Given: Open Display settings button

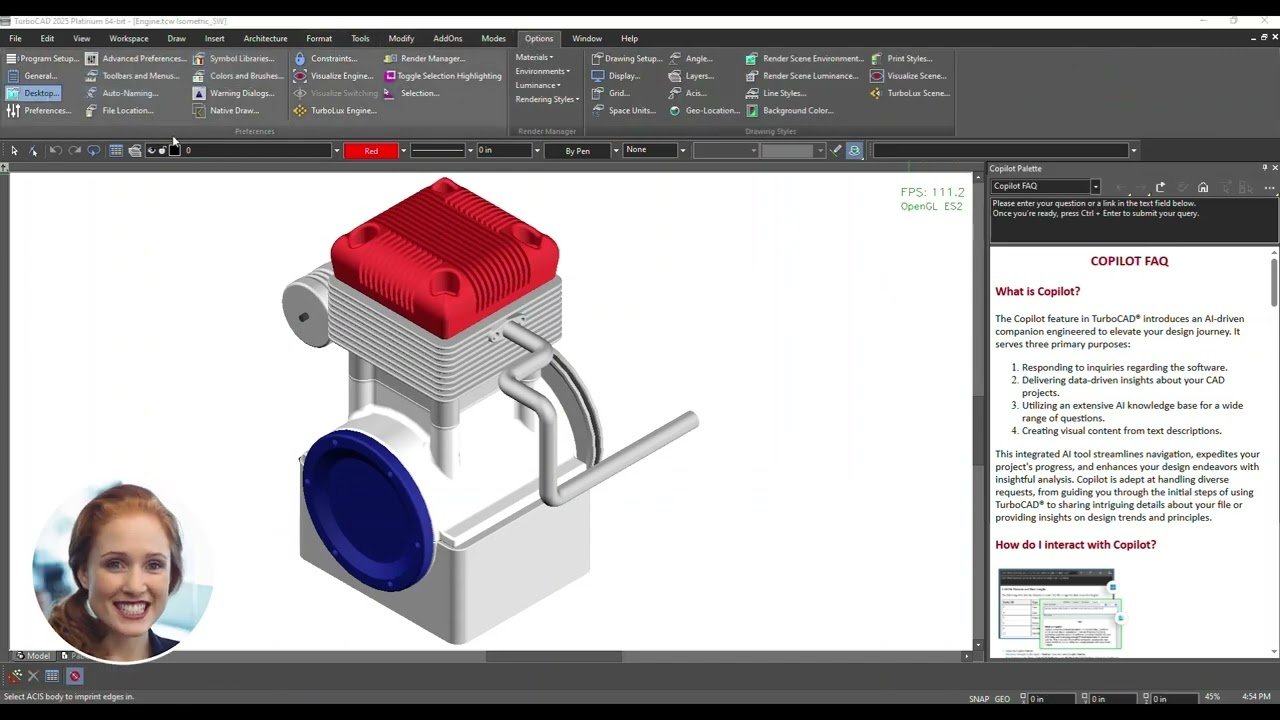Looking at the screenshot, I should pyautogui.click(x=616, y=76).
